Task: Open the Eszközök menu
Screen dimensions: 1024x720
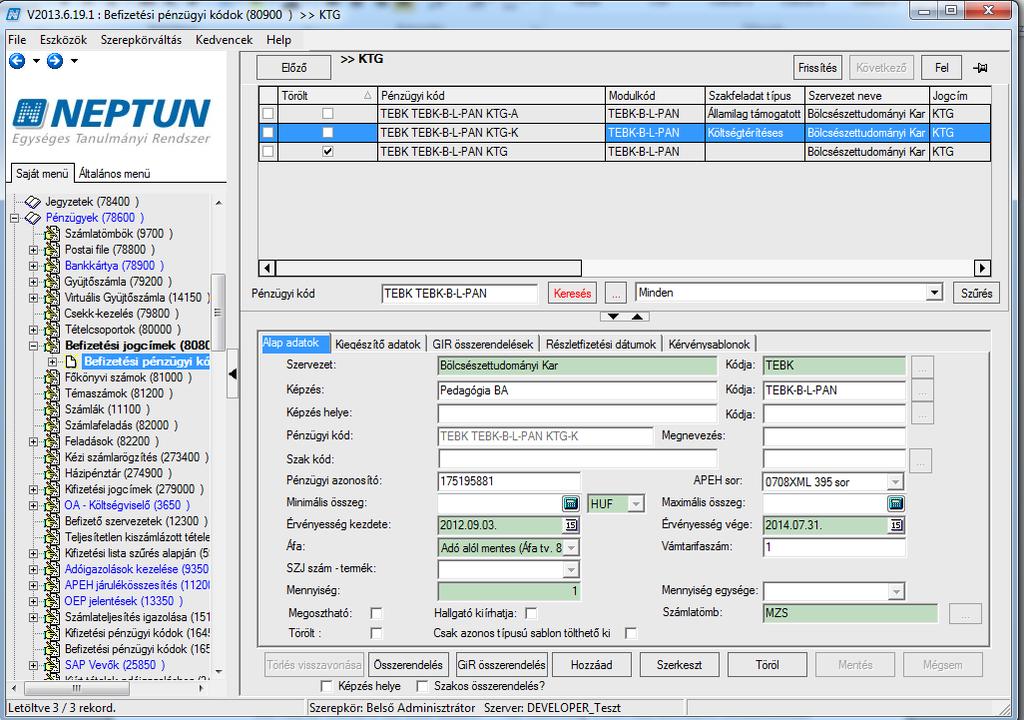Action: [63, 40]
